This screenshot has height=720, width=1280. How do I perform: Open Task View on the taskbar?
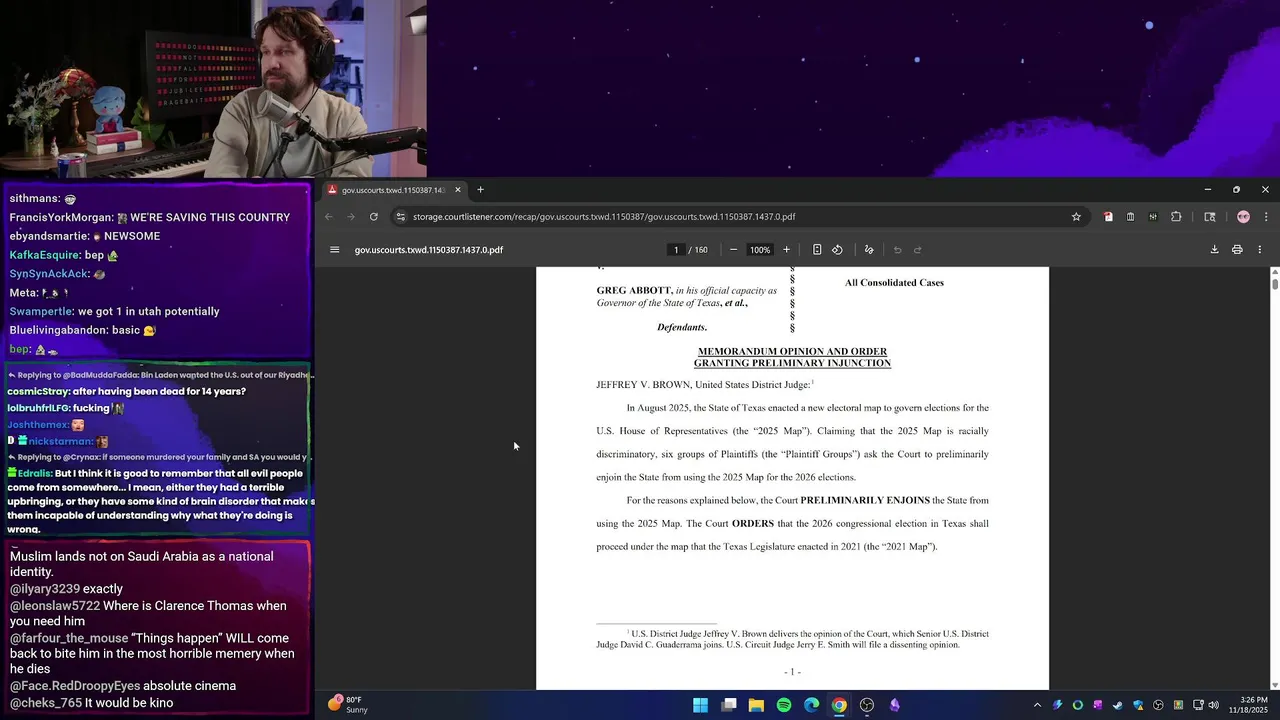tap(729, 705)
